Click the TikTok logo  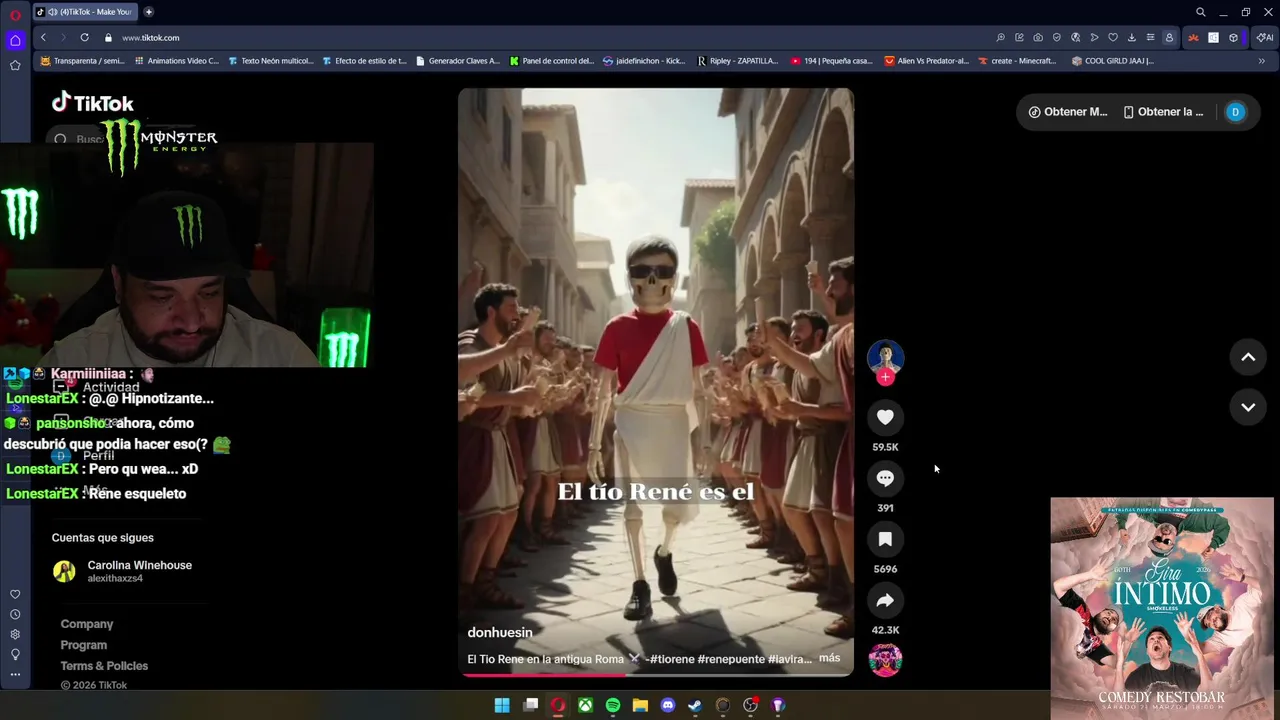[93, 103]
